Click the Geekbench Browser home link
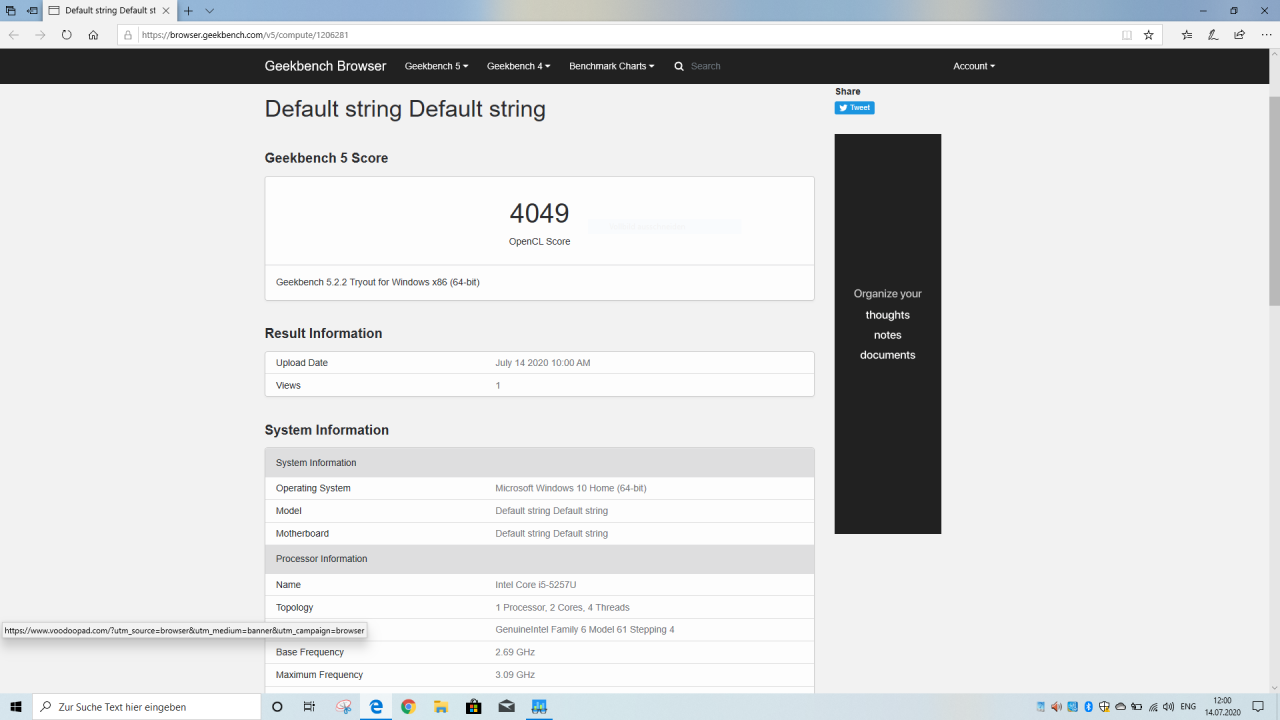 [x=325, y=66]
